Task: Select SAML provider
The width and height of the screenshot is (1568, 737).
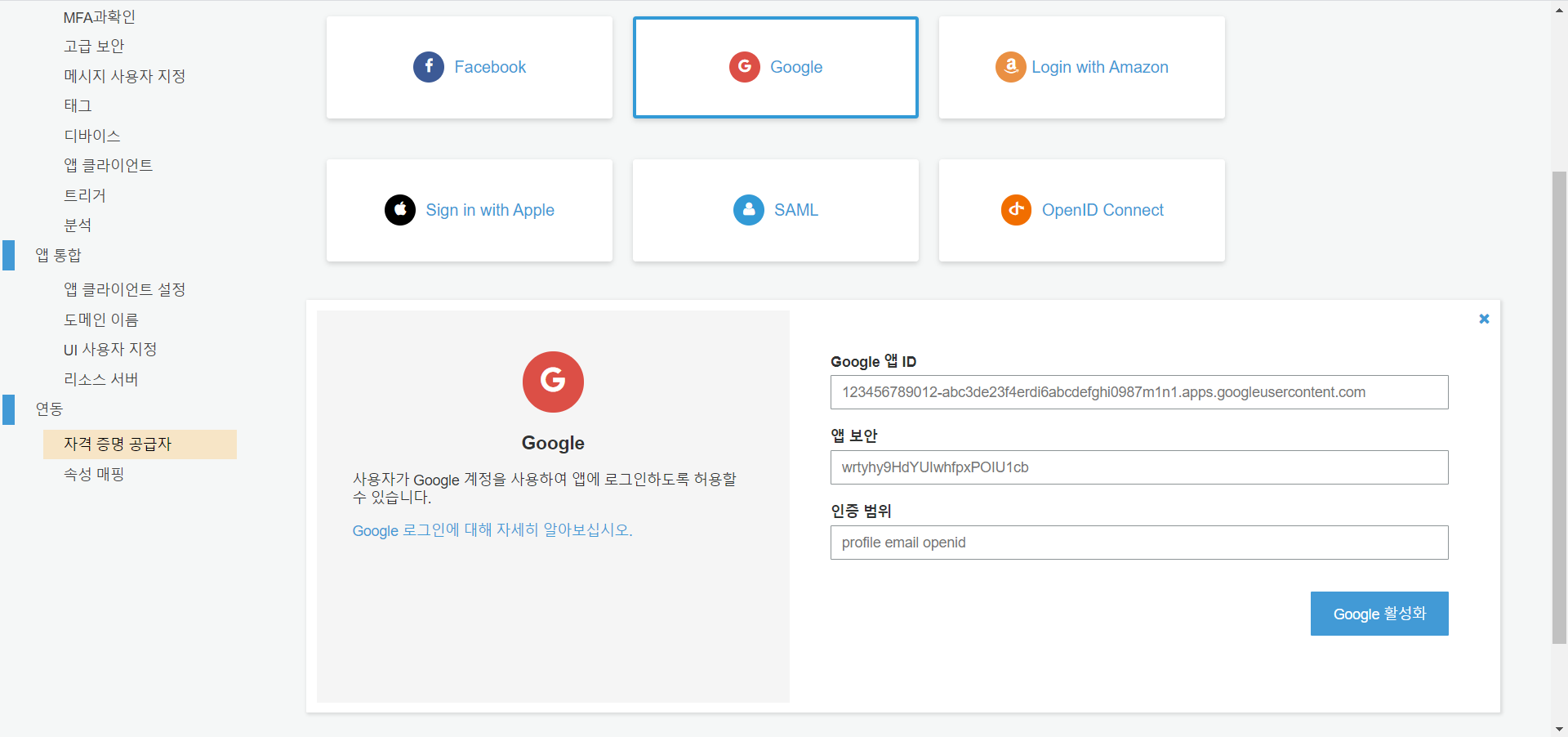Action: pos(776,210)
